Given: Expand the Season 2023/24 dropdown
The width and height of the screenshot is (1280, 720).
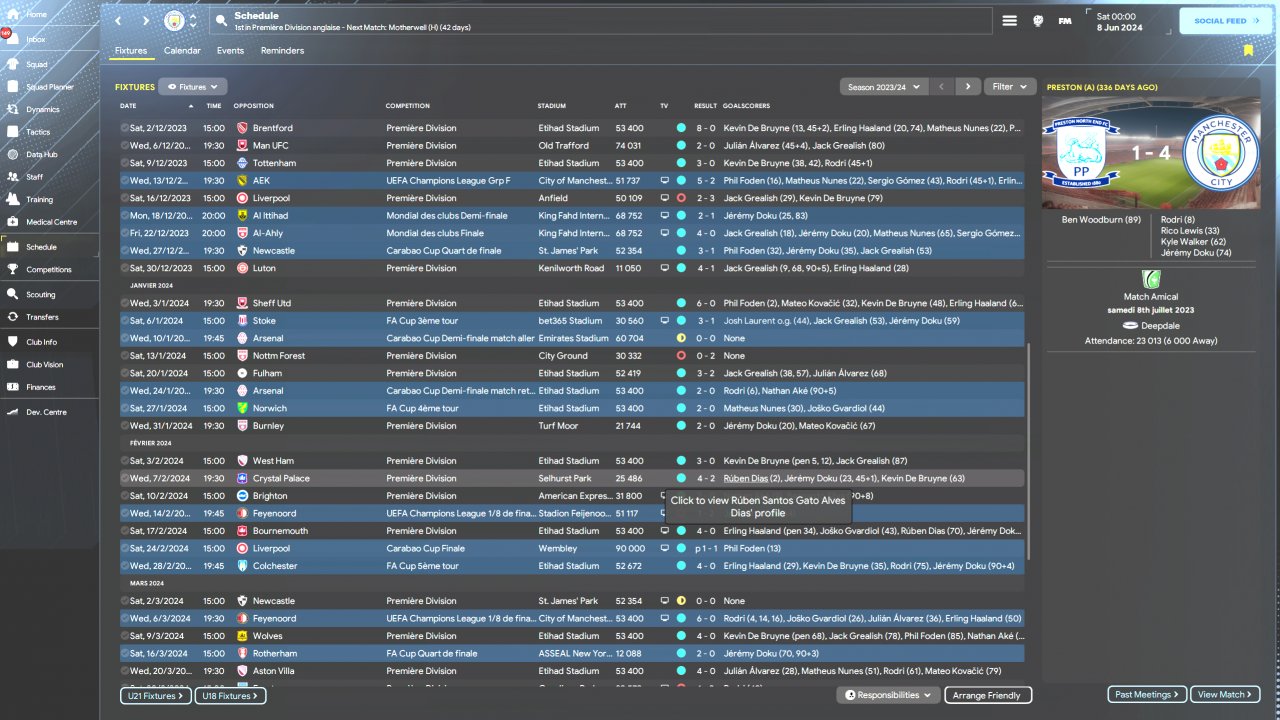Looking at the screenshot, I should pyautogui.click(x=884, y=87).
